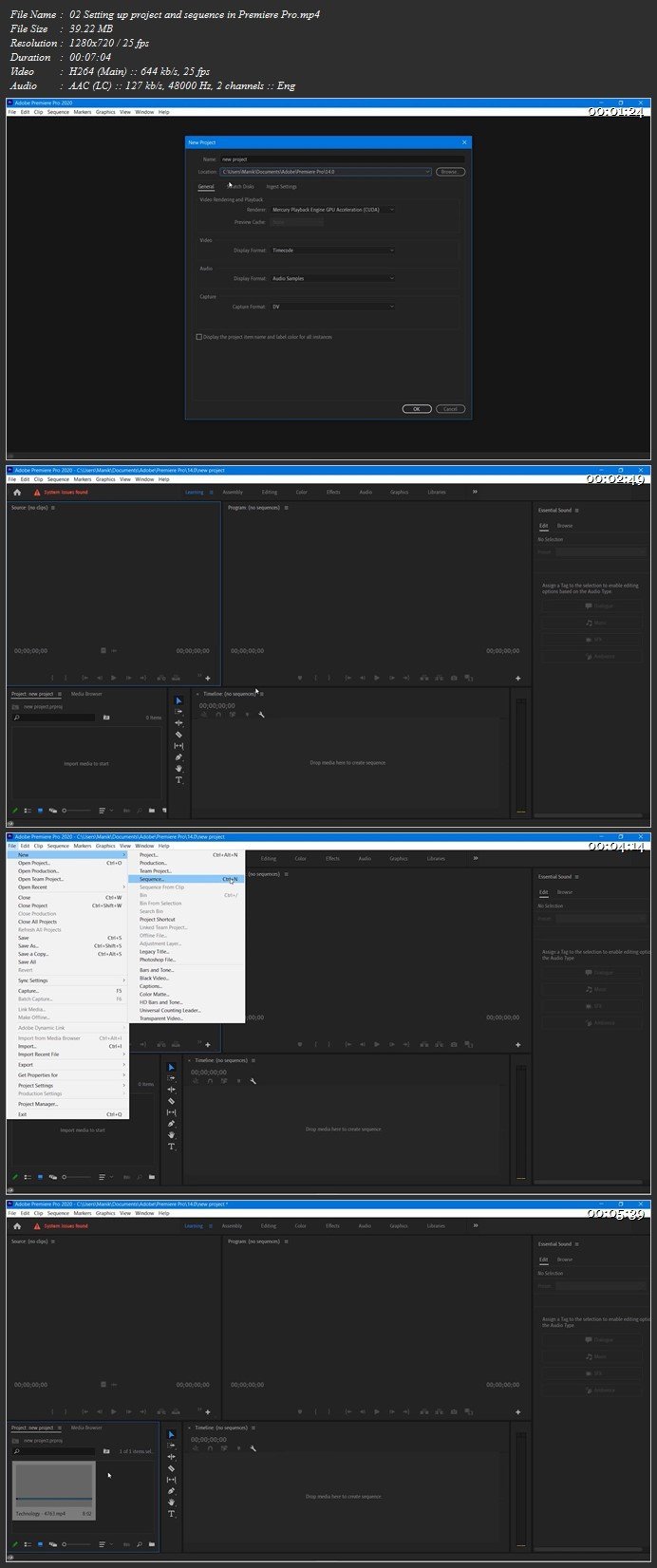Screen dimensions: 657x1568
Task: Select Hand tool in the 00:02:49 frame
Action: coord(178,768)
